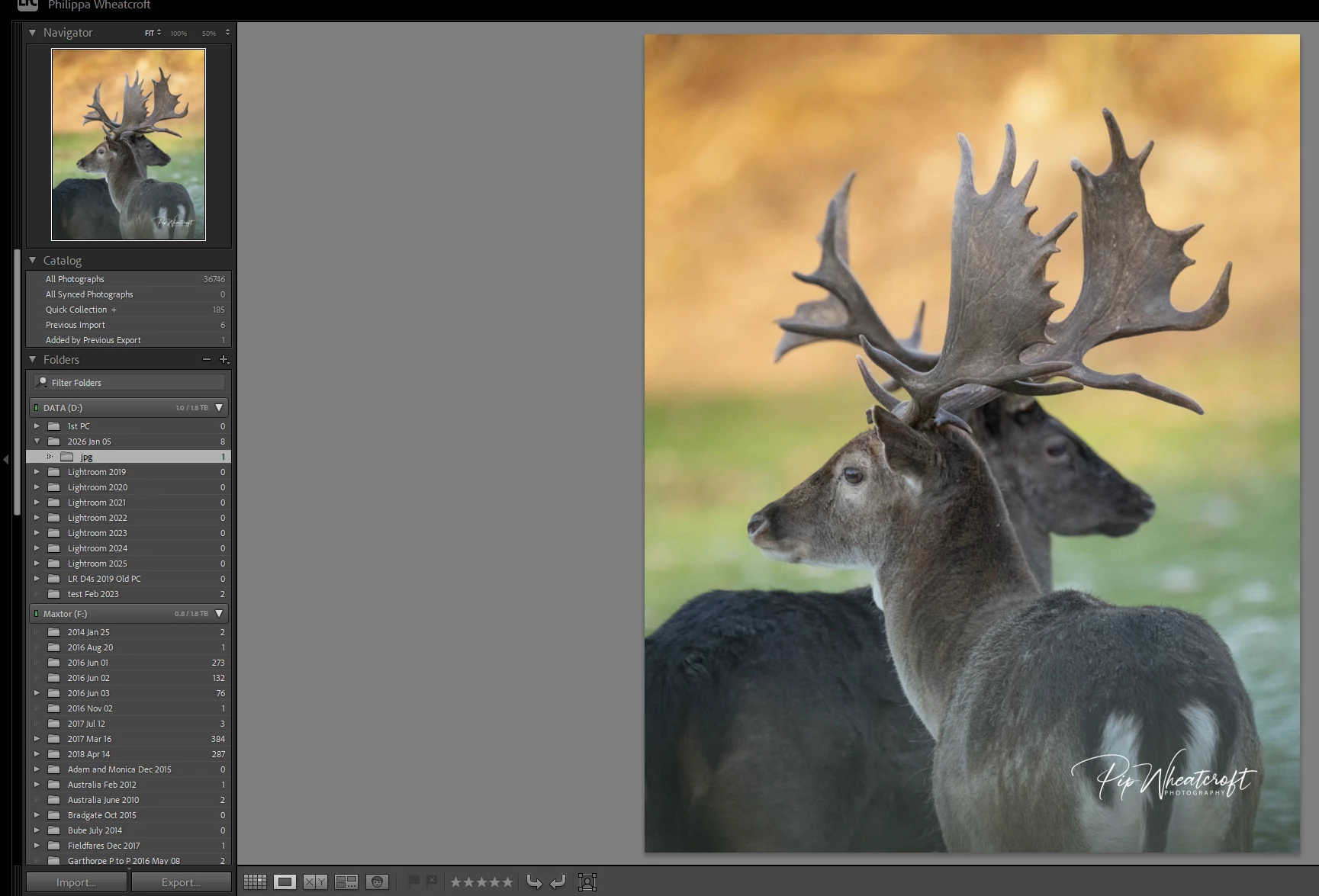Flag photo as pick
Viewport: 1319px width, 896px height.
(413, 882)
